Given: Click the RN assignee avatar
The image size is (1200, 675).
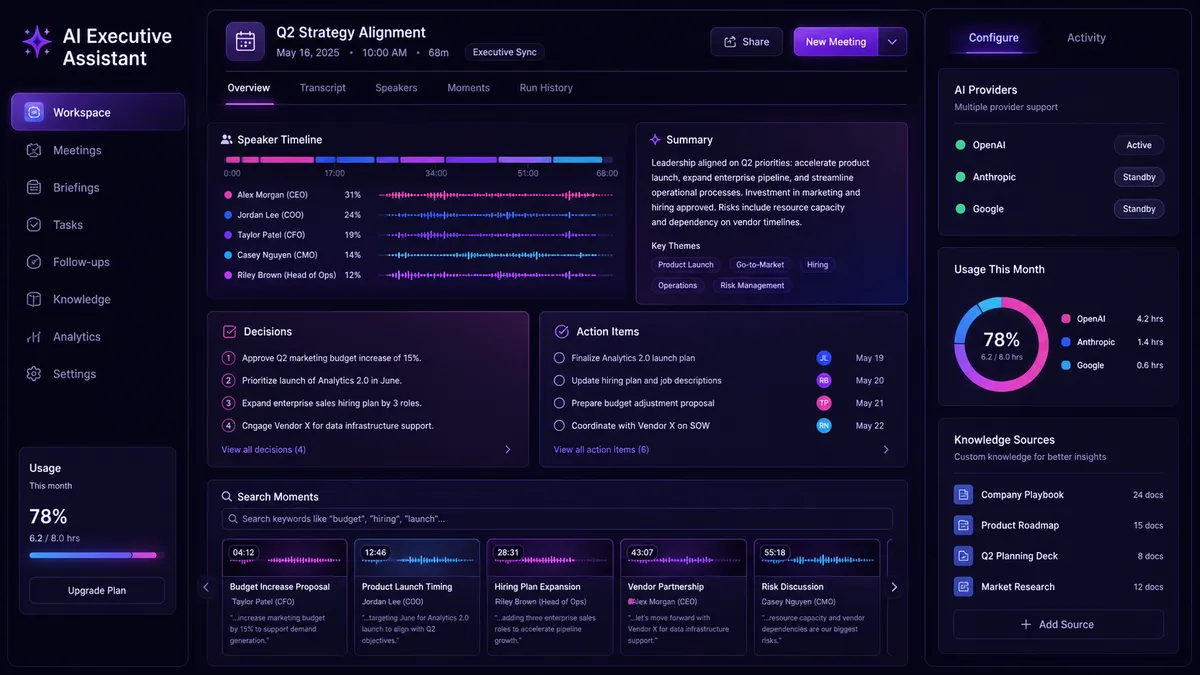Looking at the screenshot, I should point(824,426).
